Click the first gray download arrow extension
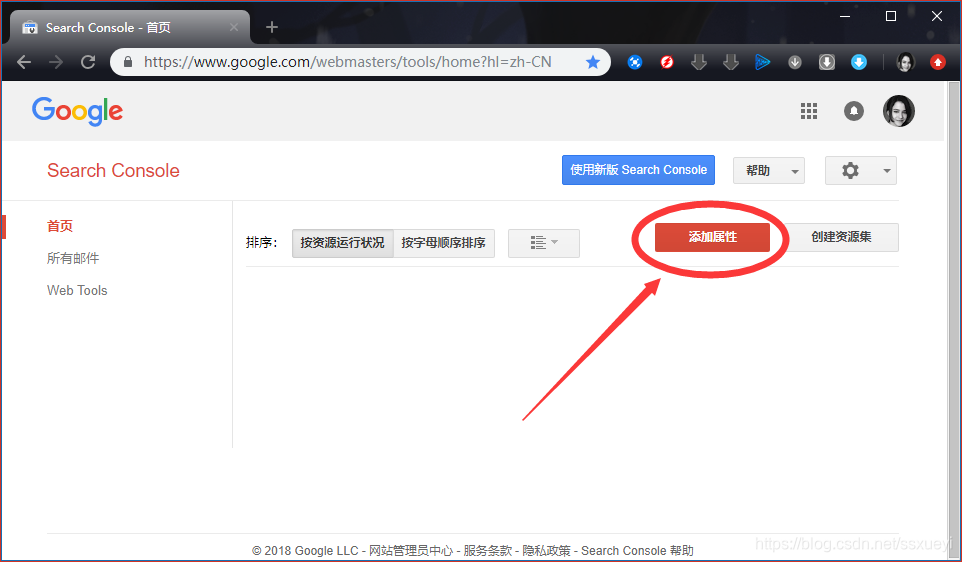The image size is (962, 562). pos(699,62)
